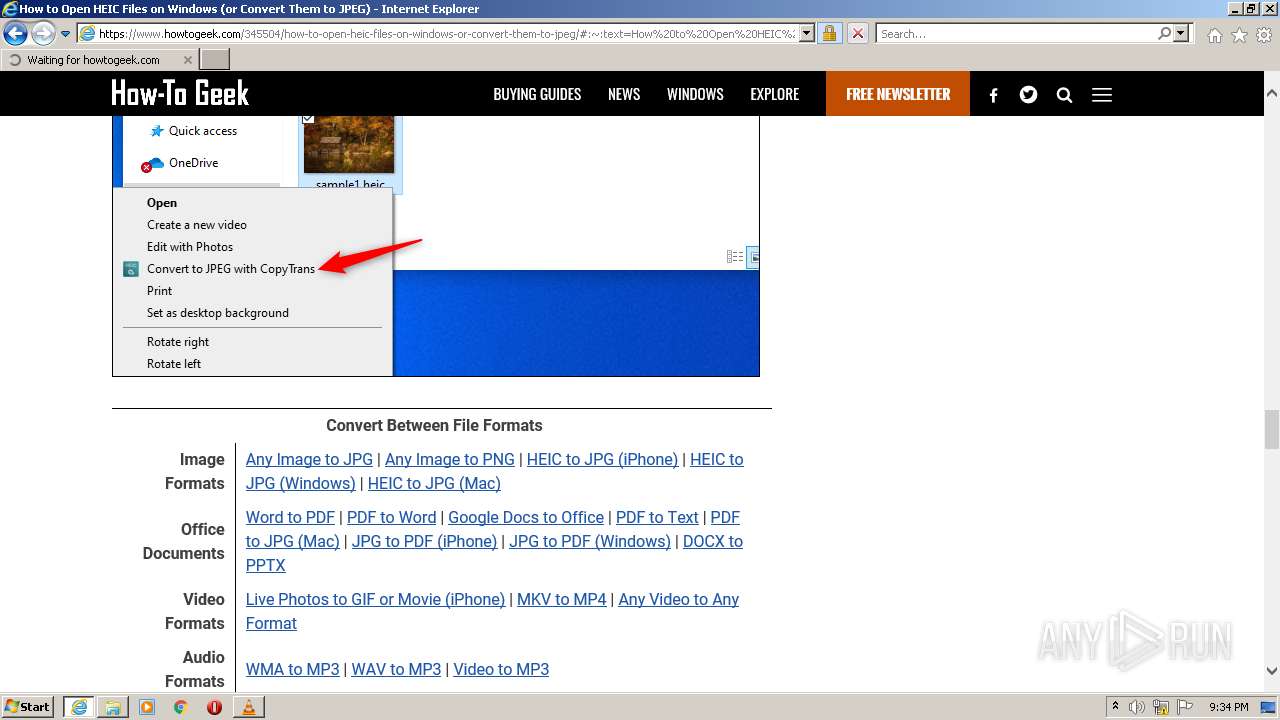Go back using the browser back arrow

(x=15, y=33)
